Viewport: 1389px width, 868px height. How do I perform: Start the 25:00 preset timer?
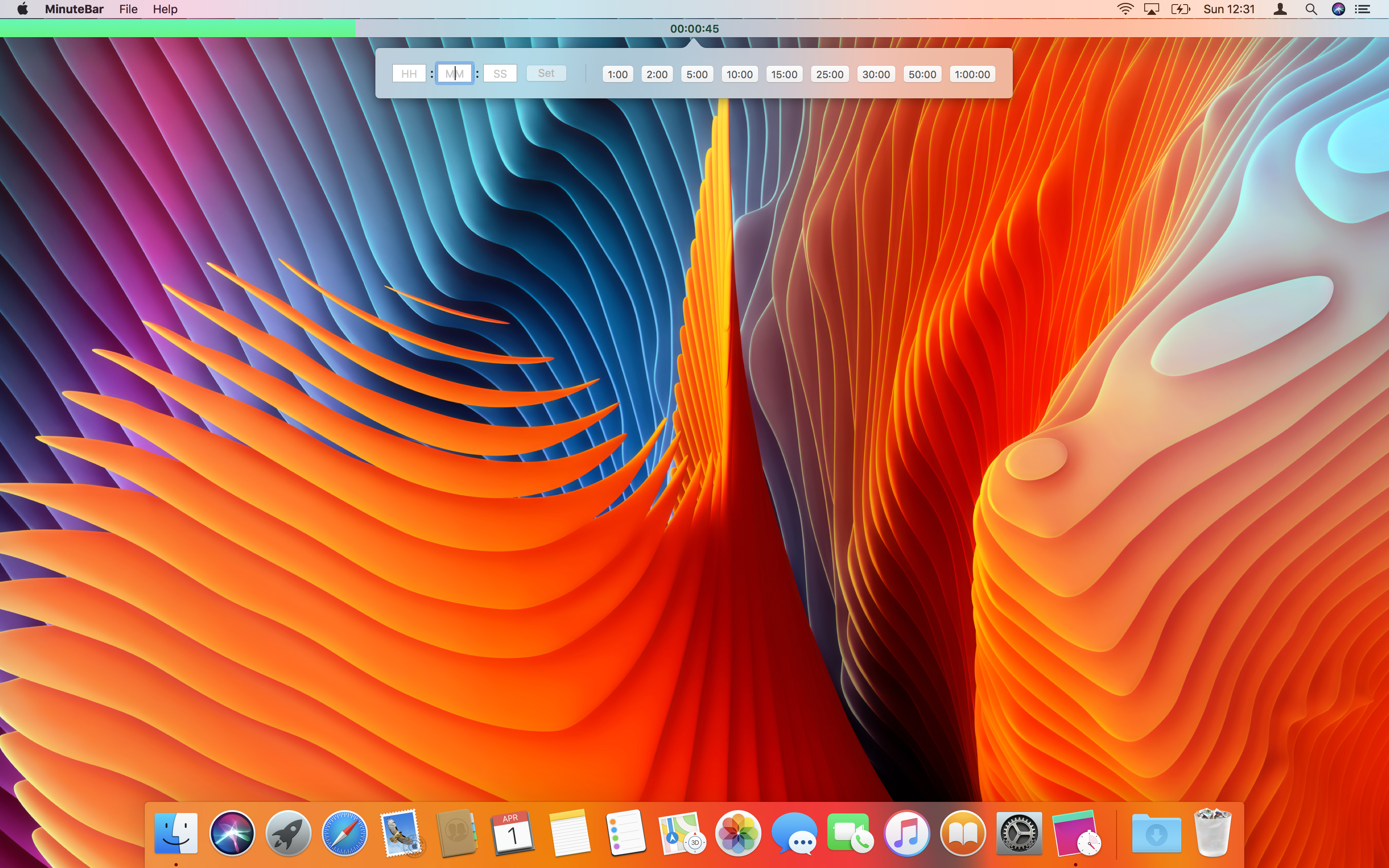click(x=830, y=74)
